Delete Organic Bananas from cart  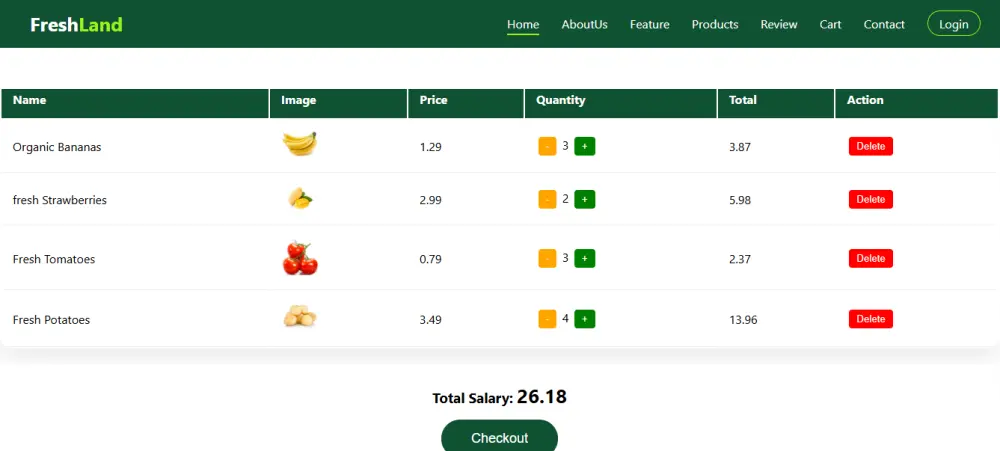click(871, 146)
